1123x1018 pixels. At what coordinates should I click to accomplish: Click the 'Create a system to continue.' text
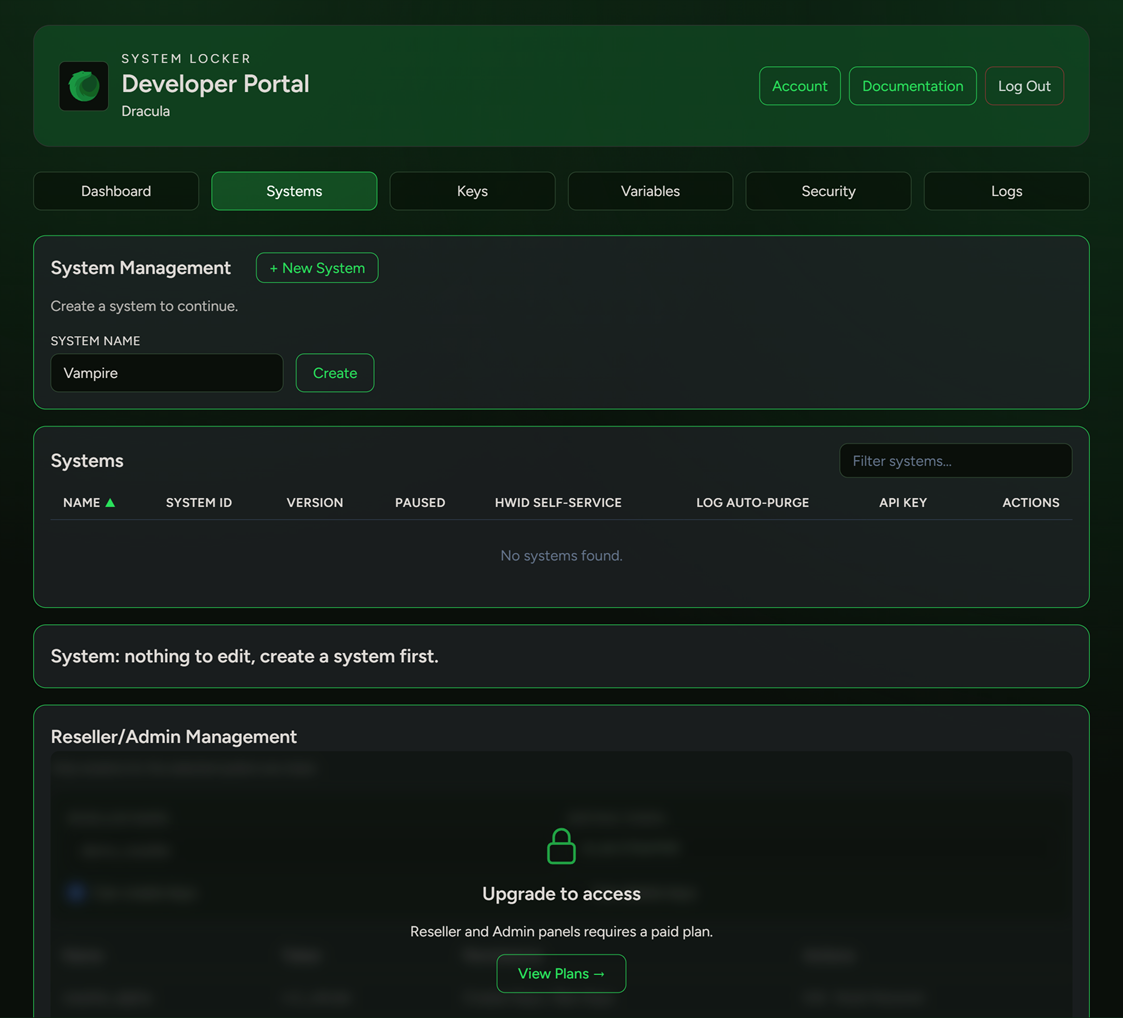(144, 307)
